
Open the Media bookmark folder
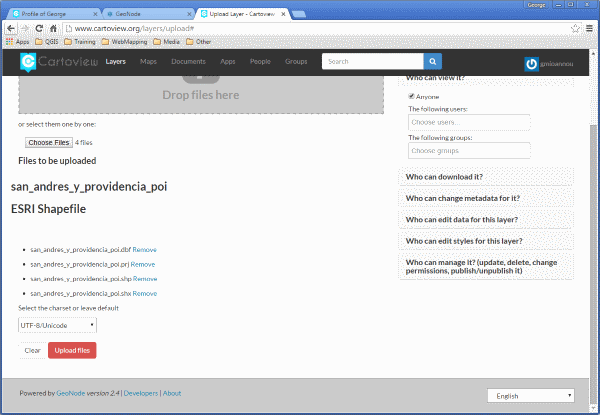(x=167, y=42)
